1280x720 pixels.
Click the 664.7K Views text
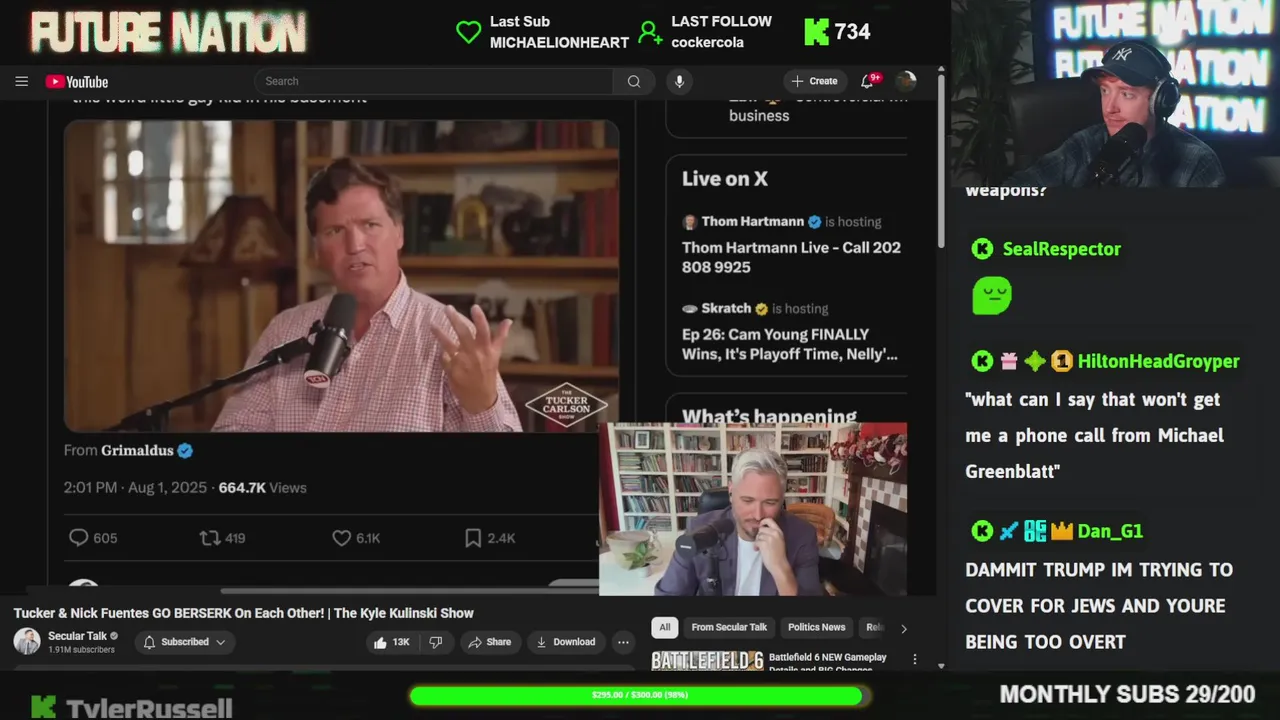[262, 488]
